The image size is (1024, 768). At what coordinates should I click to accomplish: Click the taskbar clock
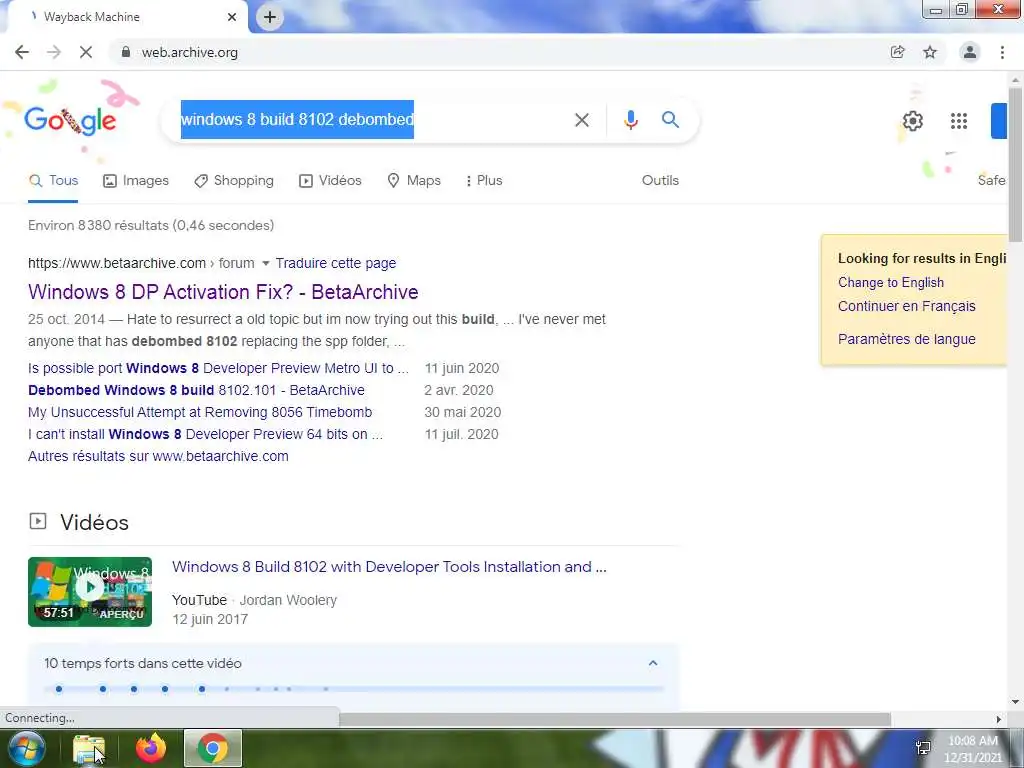973,749
